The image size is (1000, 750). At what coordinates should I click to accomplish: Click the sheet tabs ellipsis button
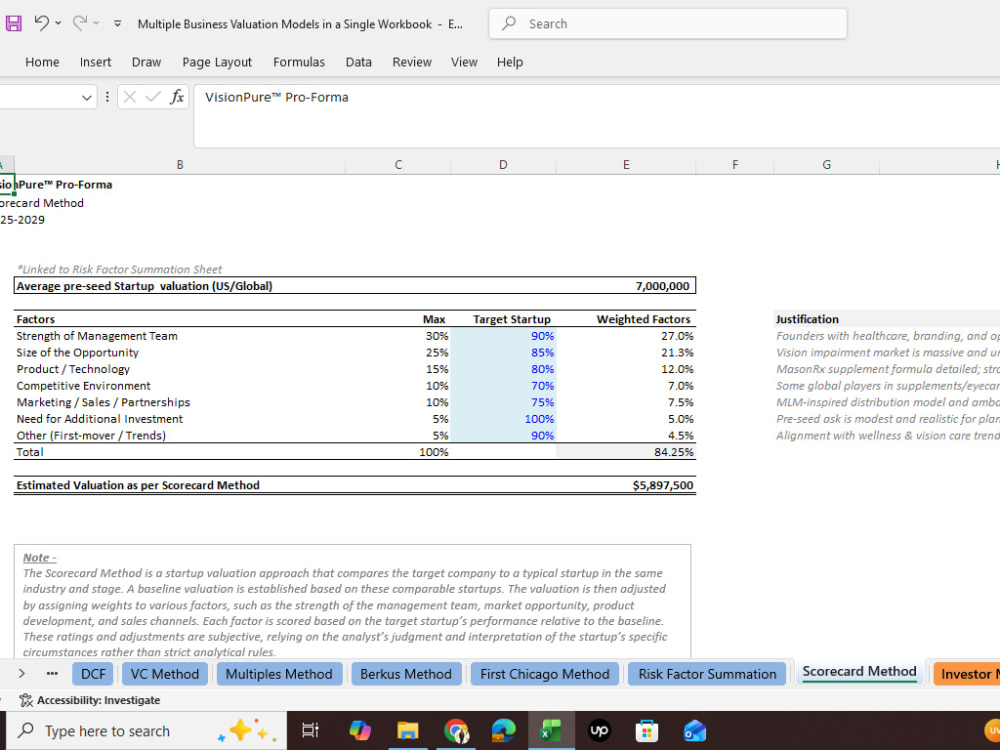coord(52,673)
